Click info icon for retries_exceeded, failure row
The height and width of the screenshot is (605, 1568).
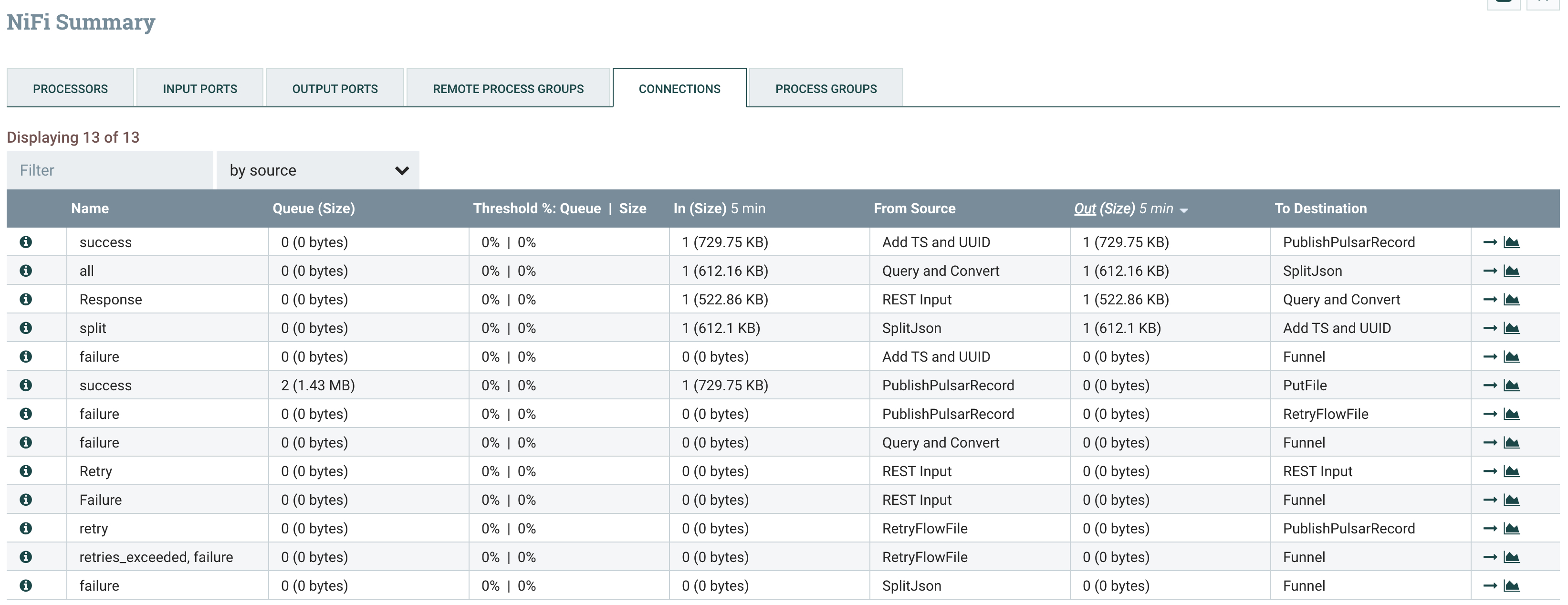click(x=26, y=557)
